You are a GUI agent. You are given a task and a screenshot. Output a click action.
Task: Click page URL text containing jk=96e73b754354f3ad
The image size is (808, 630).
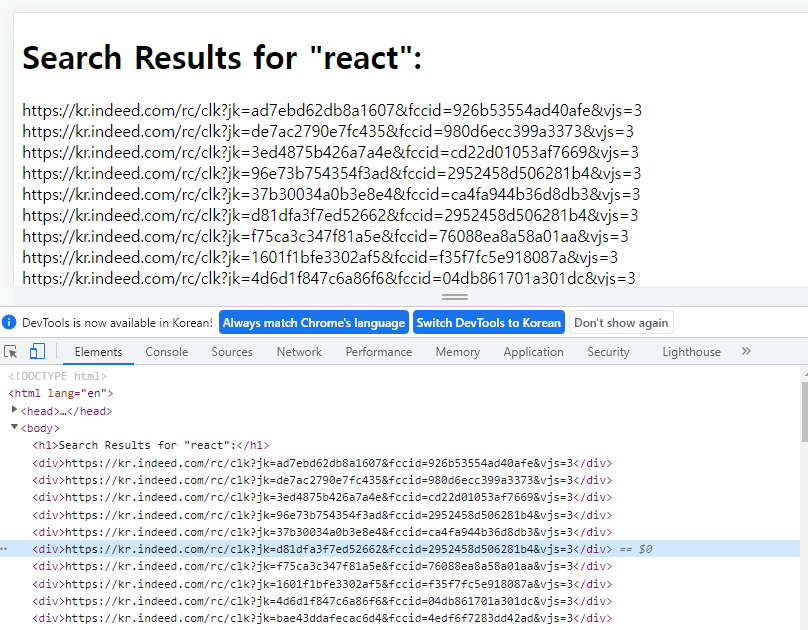click(x=332, y=174)
